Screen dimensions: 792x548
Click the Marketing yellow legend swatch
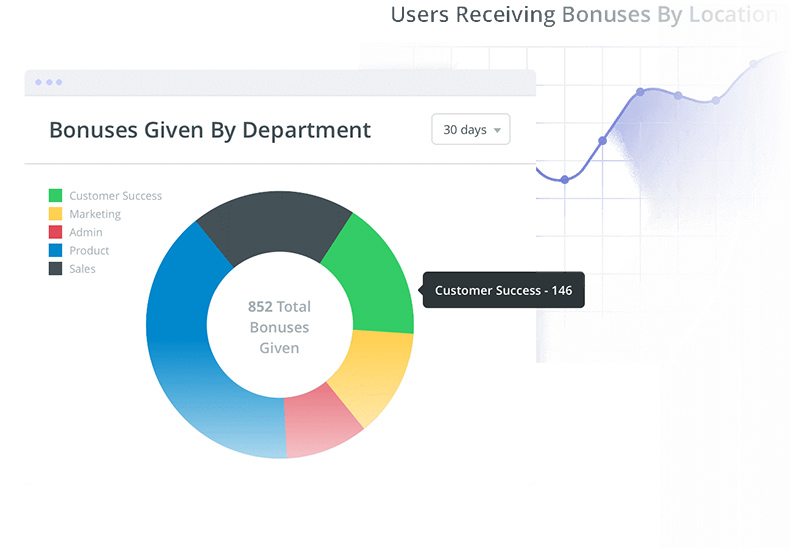click(x=56, y=214)
